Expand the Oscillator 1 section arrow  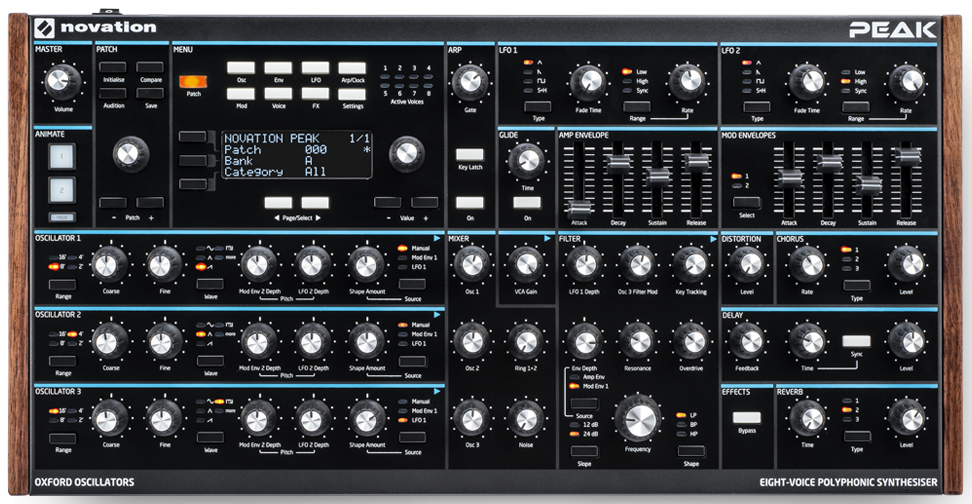tap(437, 238)
